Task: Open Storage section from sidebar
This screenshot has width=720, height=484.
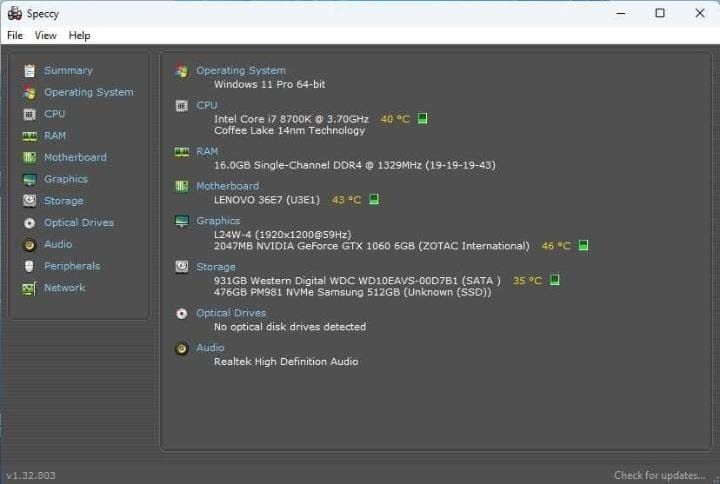Action: pos(63,201)
